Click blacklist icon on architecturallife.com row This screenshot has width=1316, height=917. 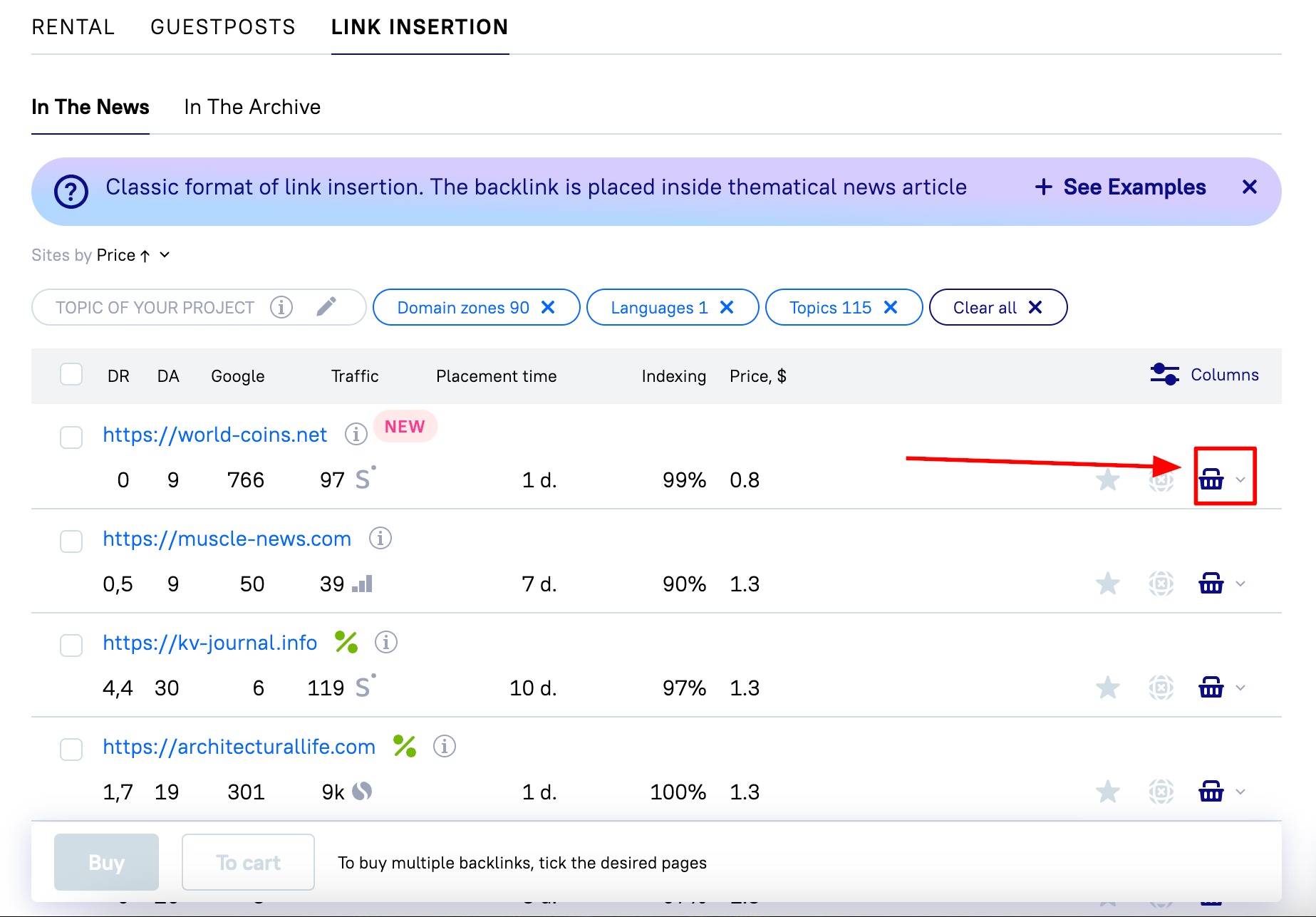tap(1161, 792)
